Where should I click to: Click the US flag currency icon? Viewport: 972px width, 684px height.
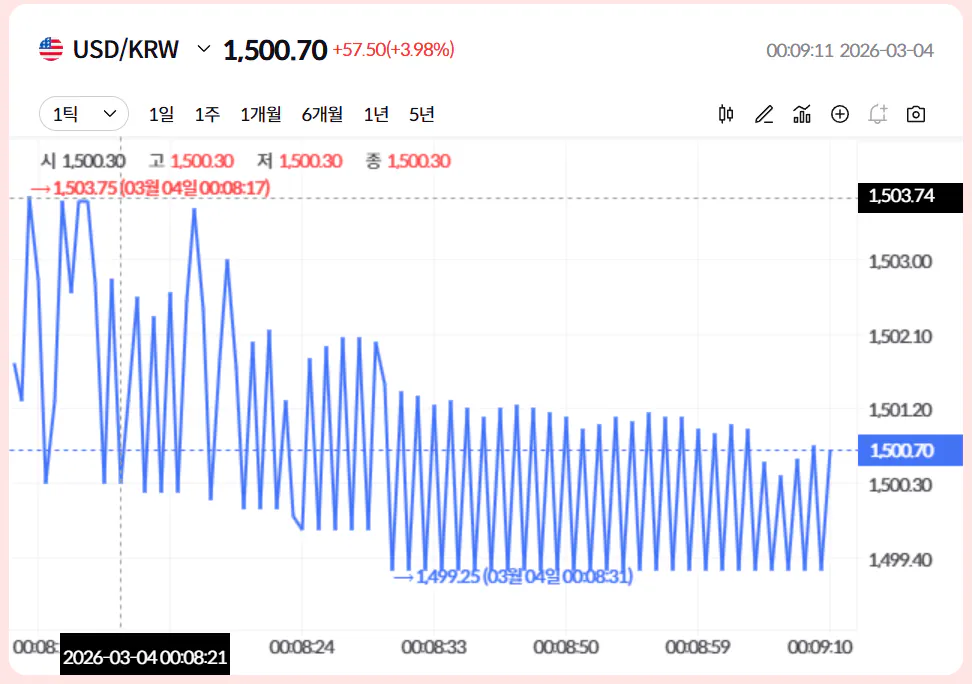coord(51,49)
